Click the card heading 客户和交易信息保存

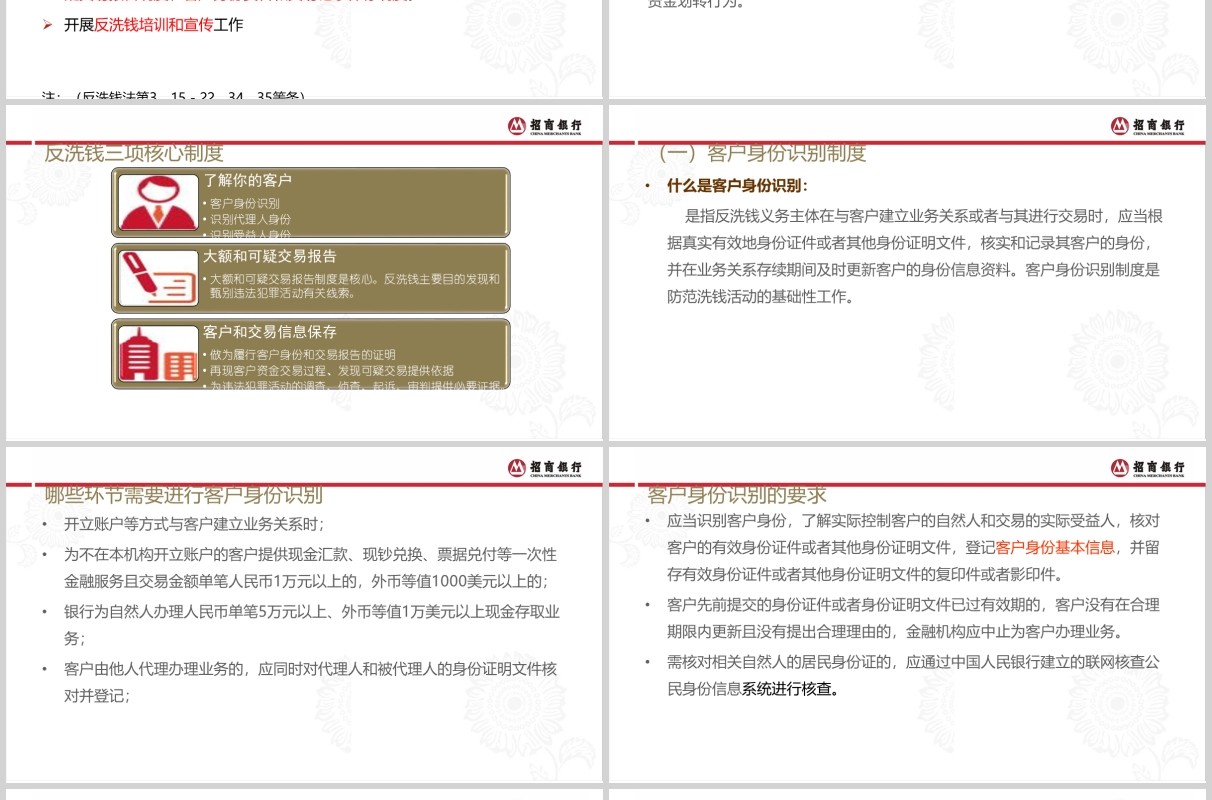click(270, 332)
